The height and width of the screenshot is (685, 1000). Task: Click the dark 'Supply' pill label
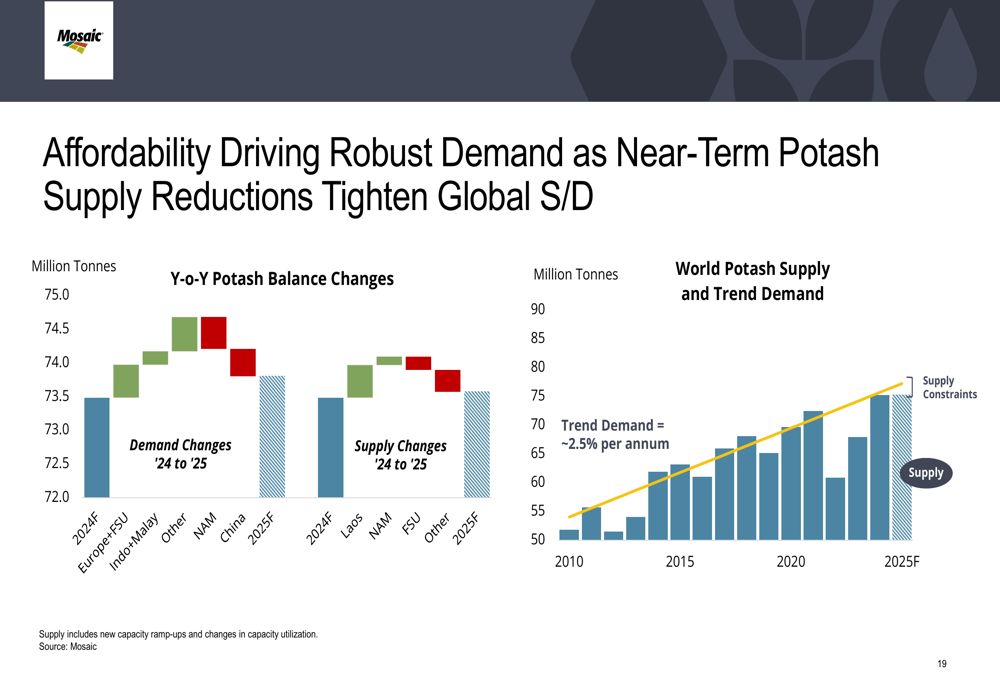(926, 473)
